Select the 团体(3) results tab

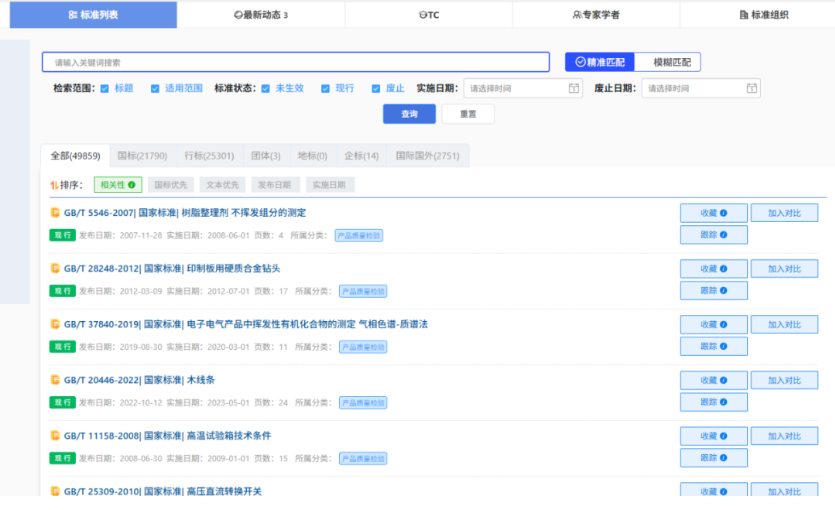click(266, 156)
